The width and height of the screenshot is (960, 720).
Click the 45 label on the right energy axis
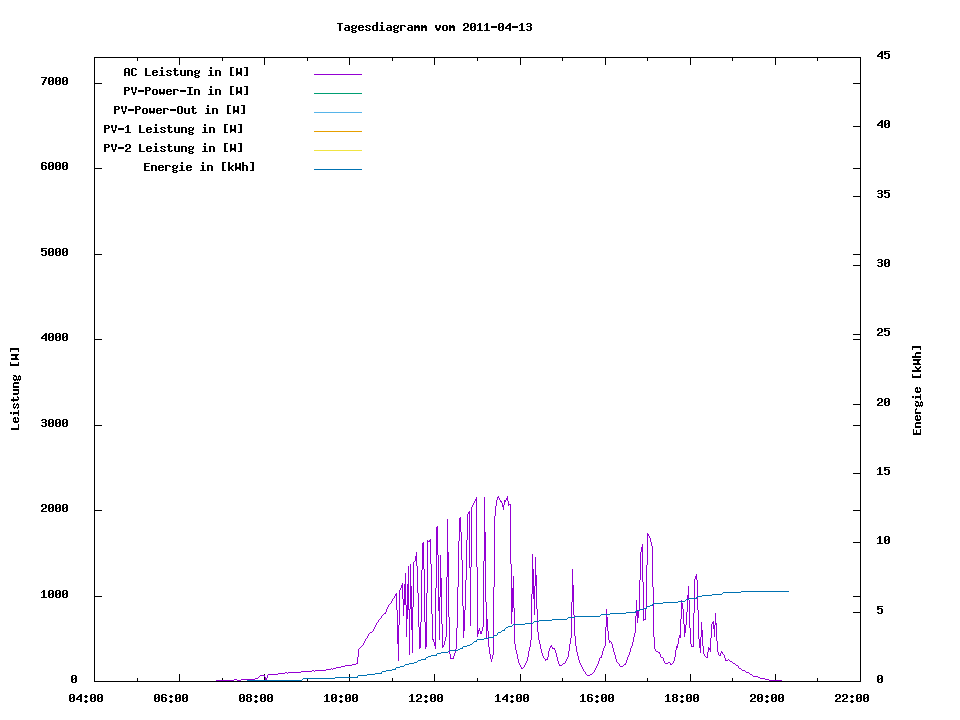click(883, 55)
